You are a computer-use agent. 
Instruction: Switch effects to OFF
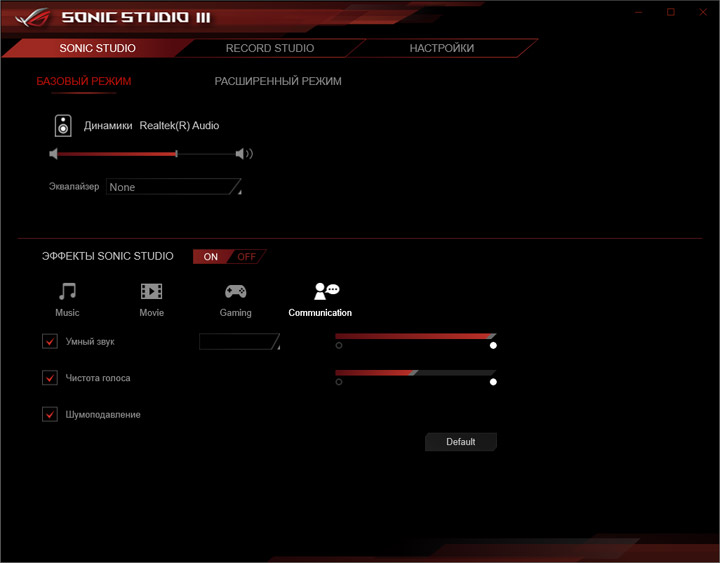247,257
